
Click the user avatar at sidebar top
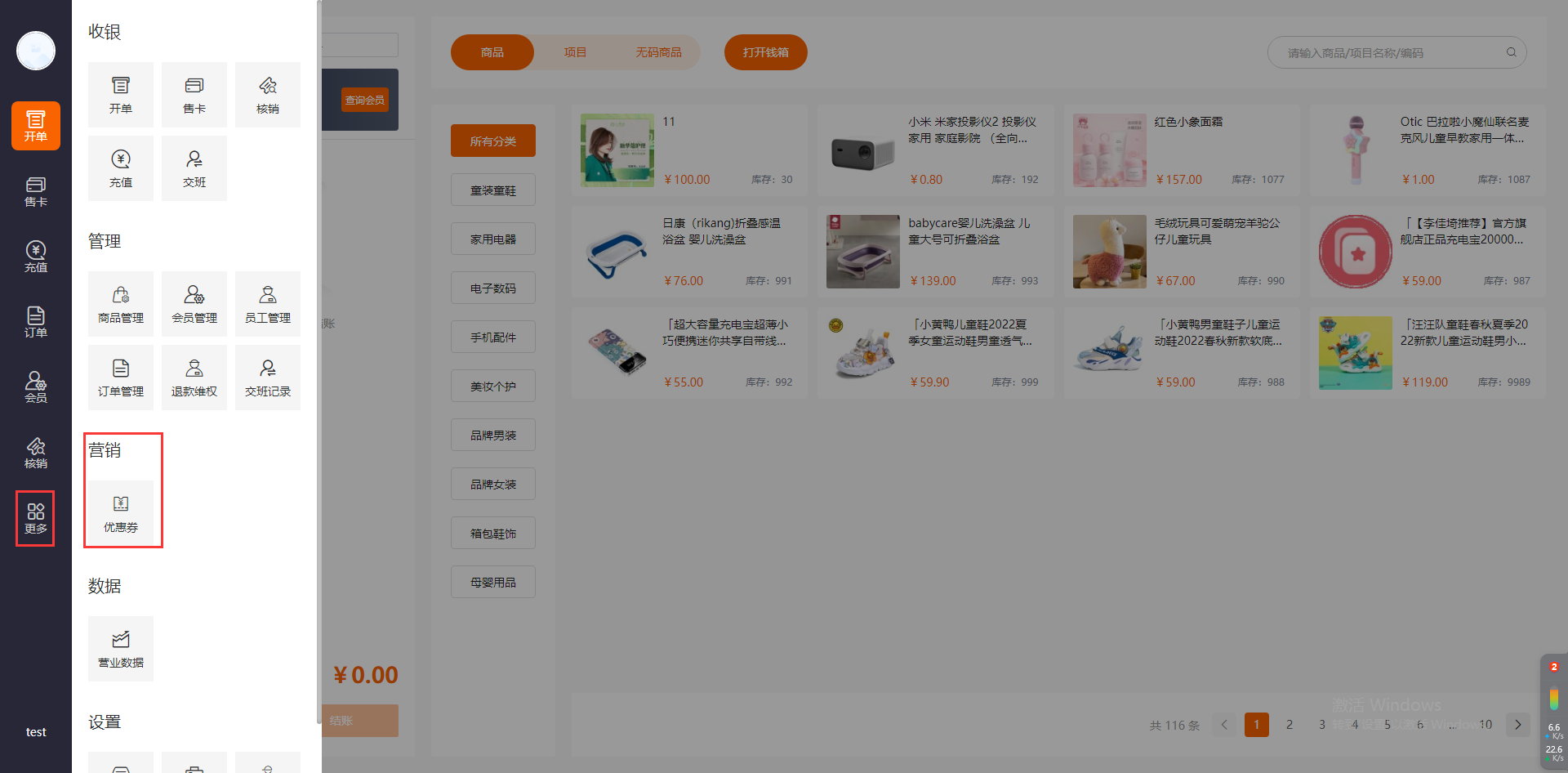click(x=36, y=51)
